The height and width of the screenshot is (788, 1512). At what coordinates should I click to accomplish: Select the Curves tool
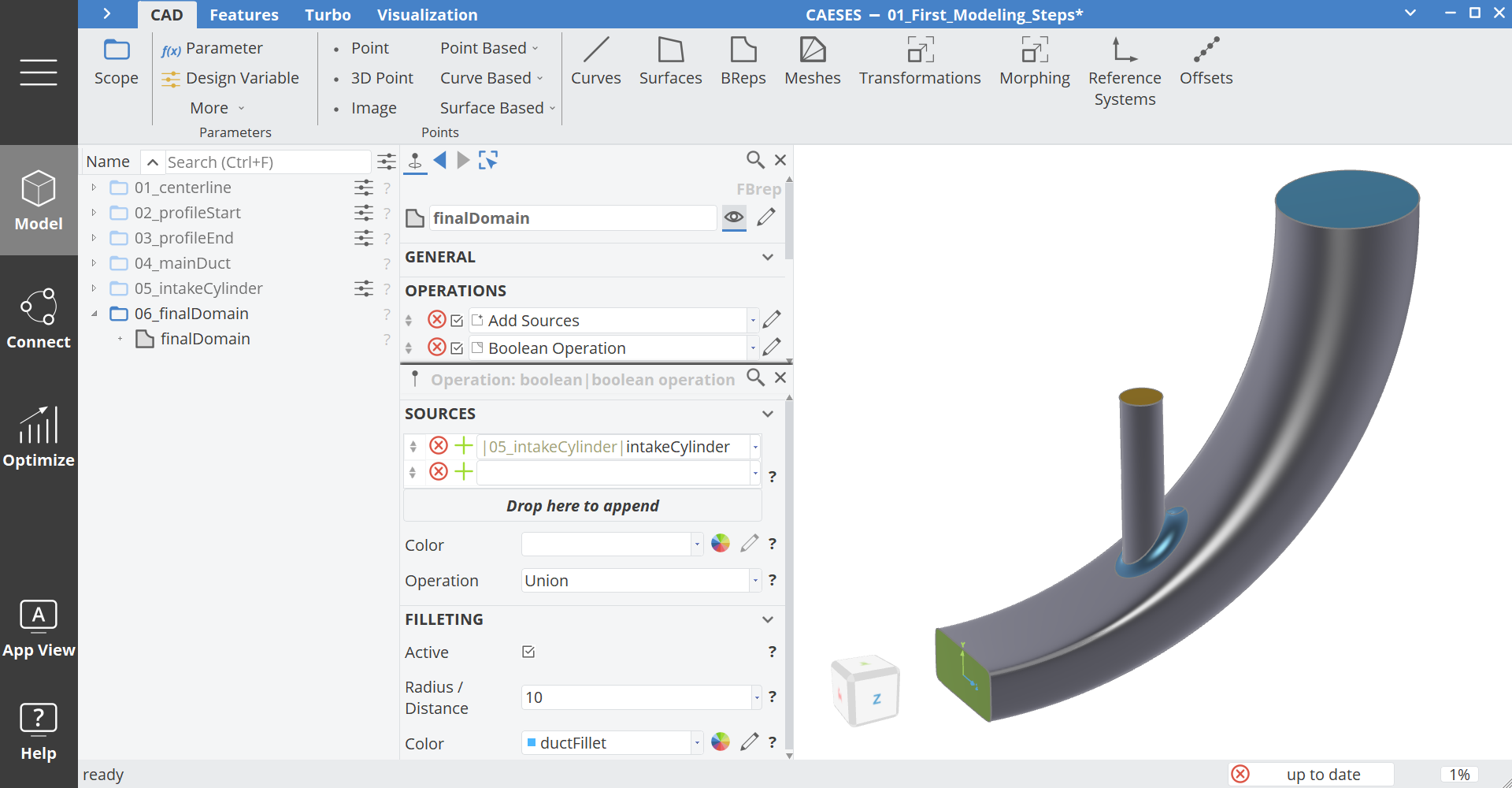[596, 61]
